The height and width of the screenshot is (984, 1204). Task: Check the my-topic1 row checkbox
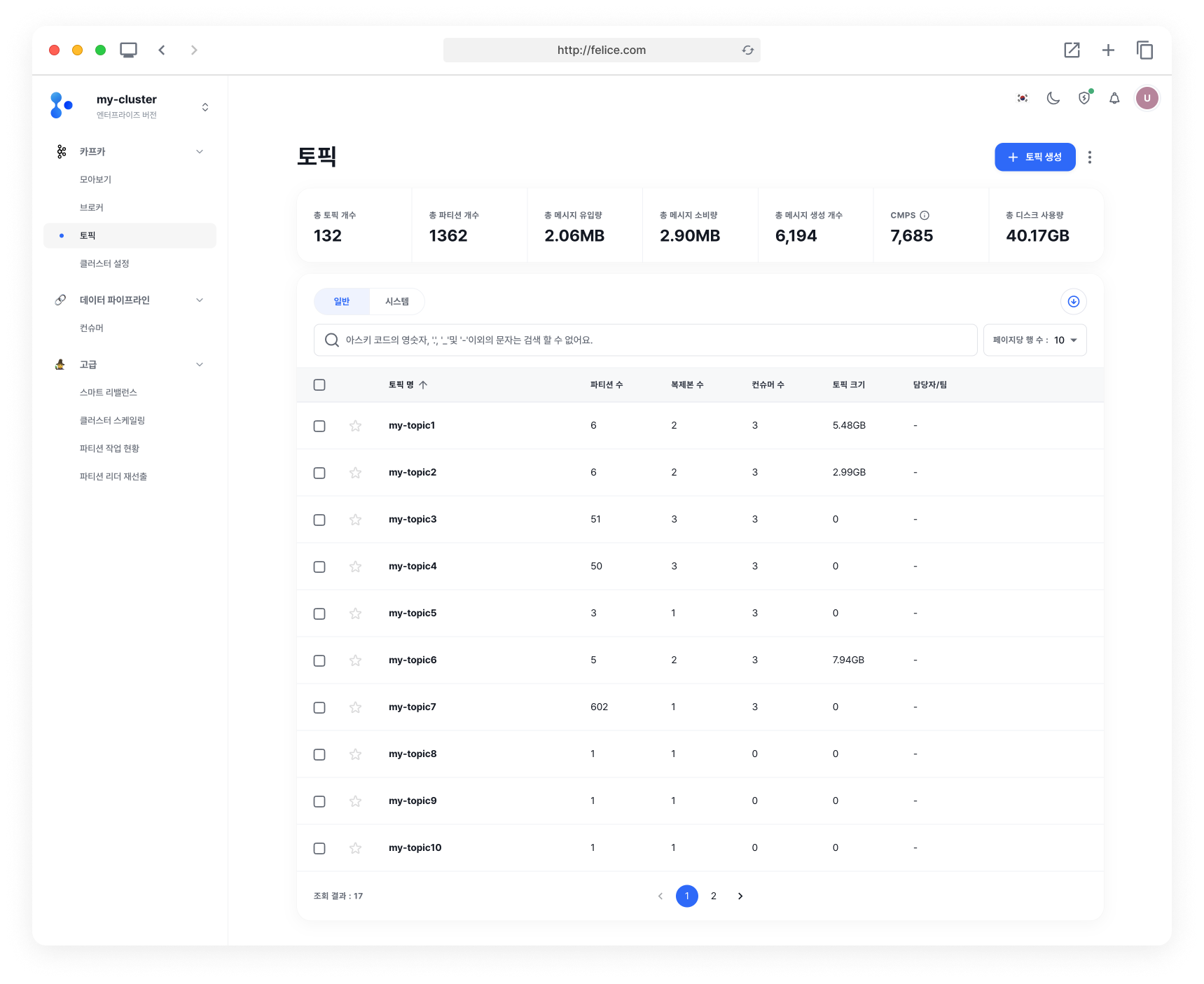coord(319,426)
